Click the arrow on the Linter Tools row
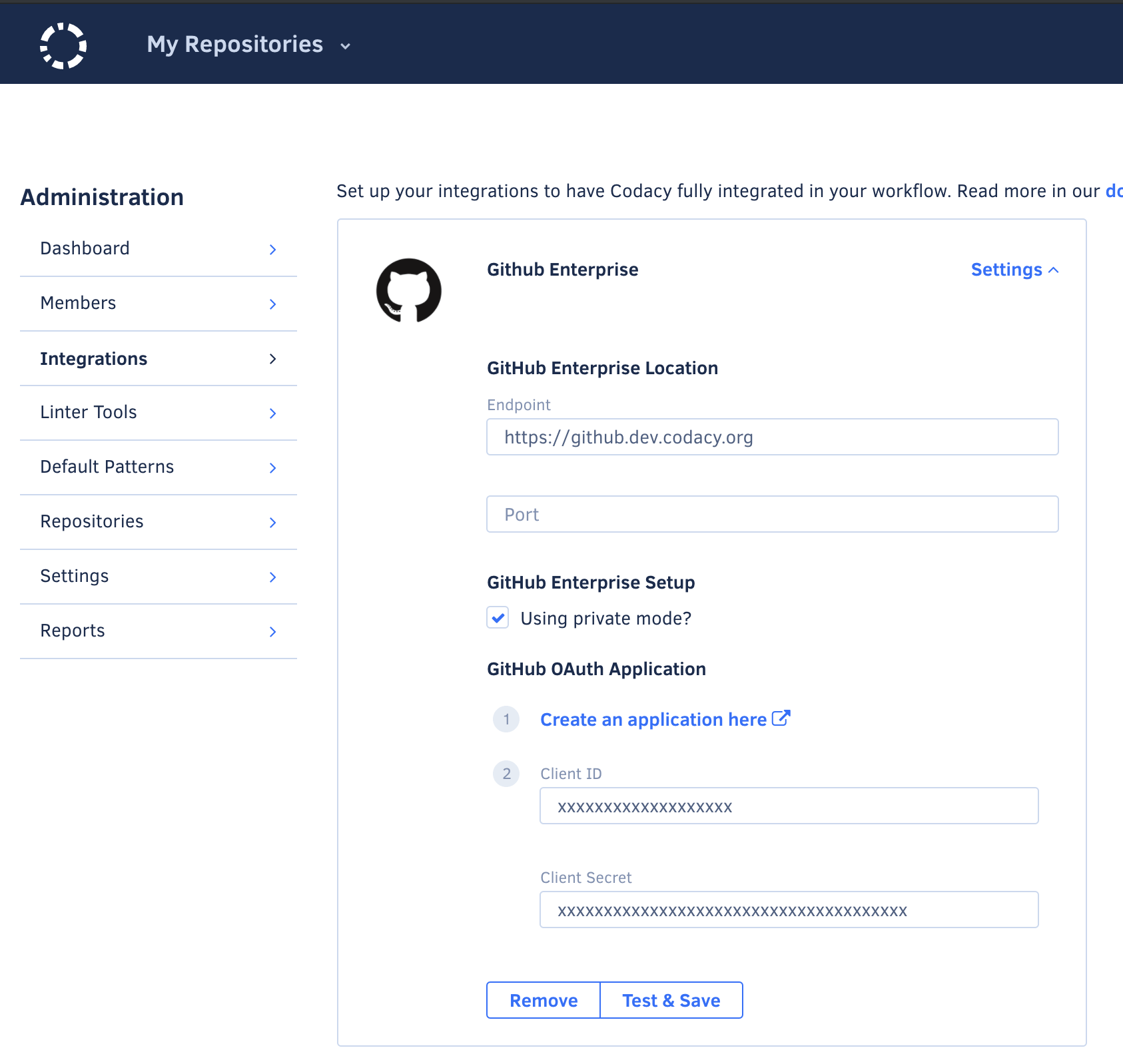1123x1064 pixels. [272, 413]
